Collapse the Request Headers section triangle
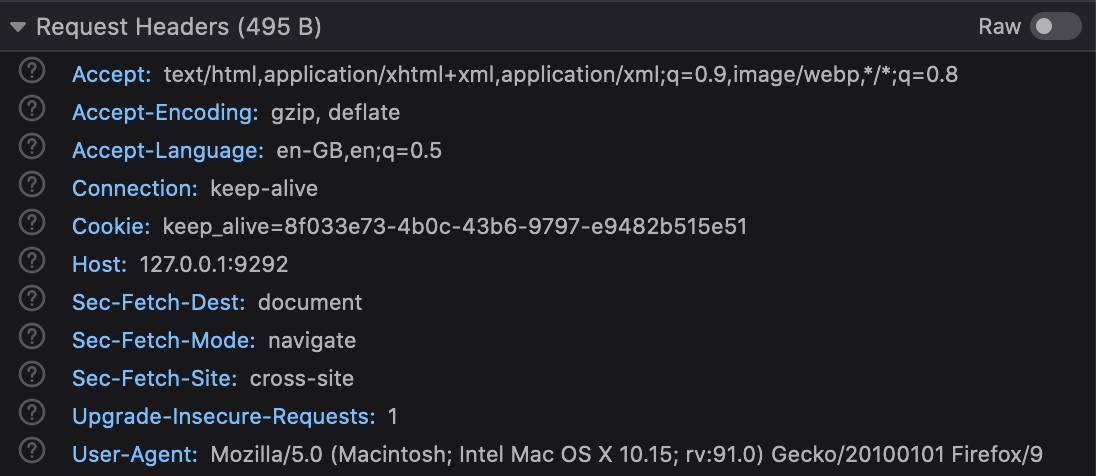This screenshot has height=476, width=1096. (18, 27)
